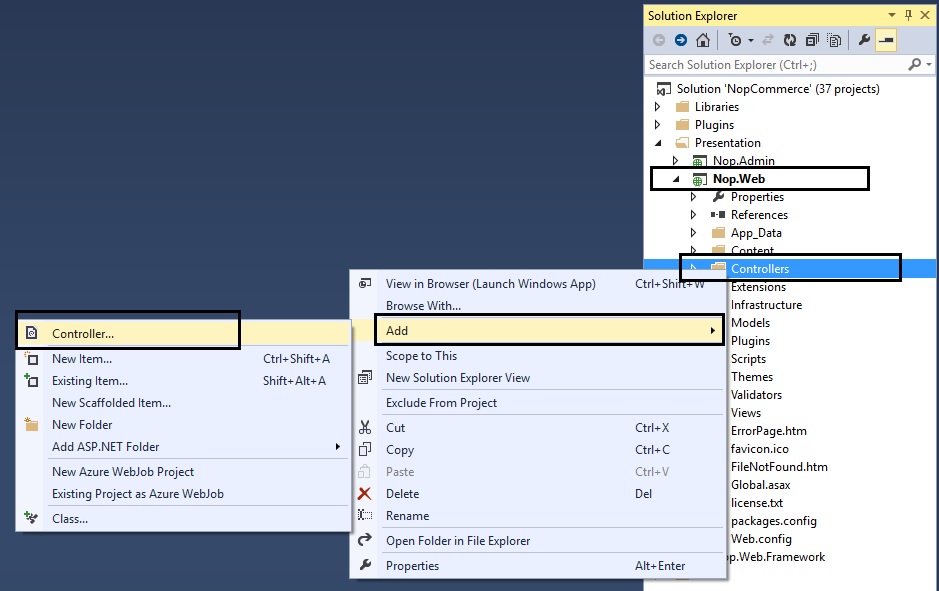Select the Models folder
This screenshot has width=939, height=591.
750,323
